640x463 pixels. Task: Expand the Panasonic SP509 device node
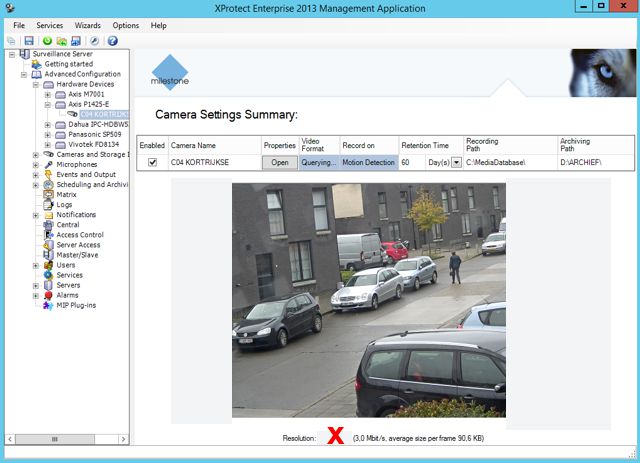48,135
